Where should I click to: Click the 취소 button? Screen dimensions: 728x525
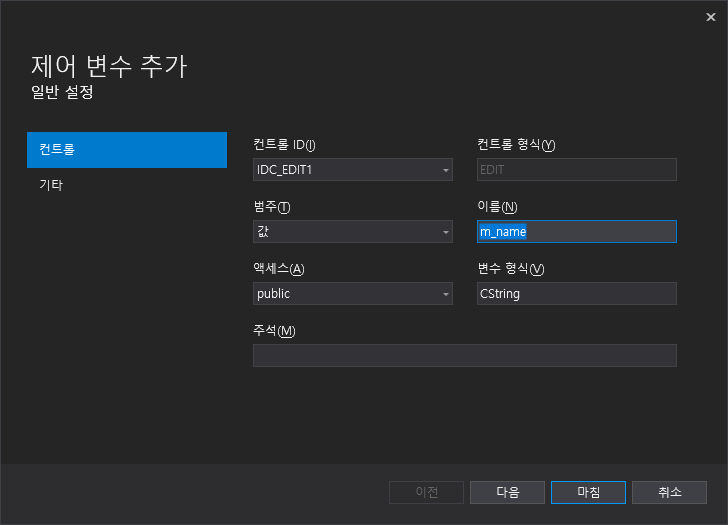(x=670, y=492)
